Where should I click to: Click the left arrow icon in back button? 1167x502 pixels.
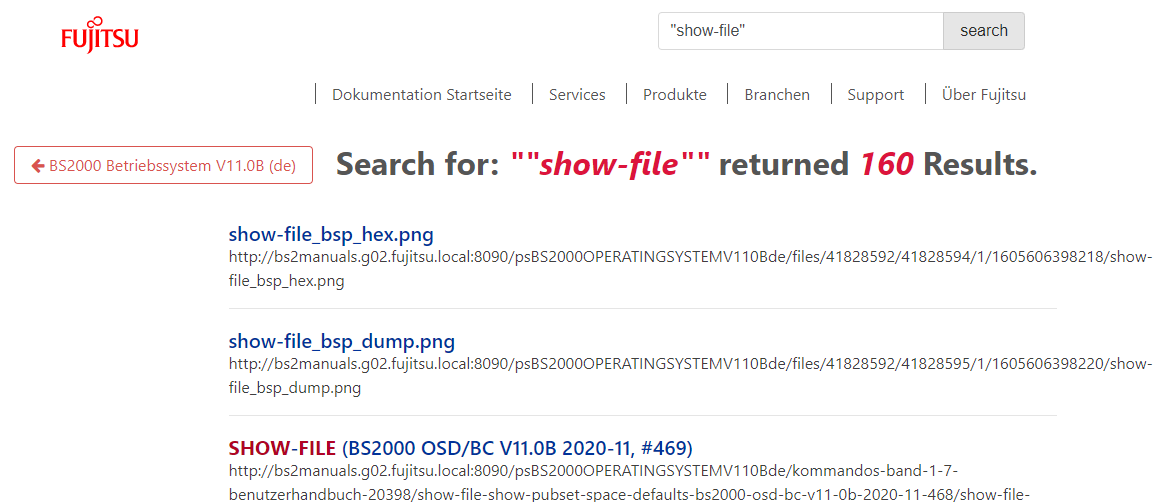(x=37, y=166)
